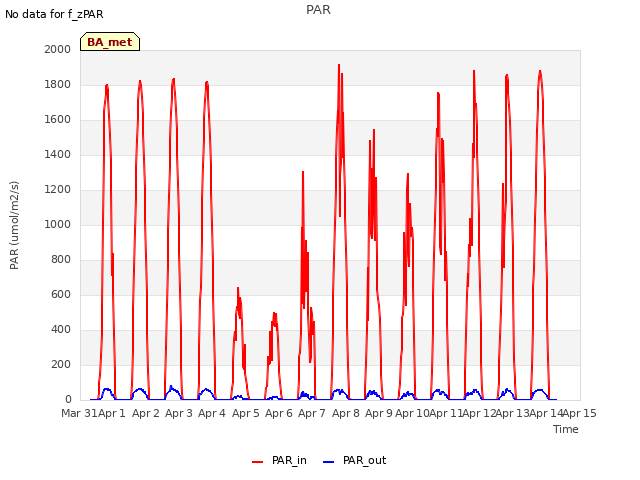Click the Apr 8 x-axis tick label
Viewport: 640px width, 480px height.
(x=346, y=413)
